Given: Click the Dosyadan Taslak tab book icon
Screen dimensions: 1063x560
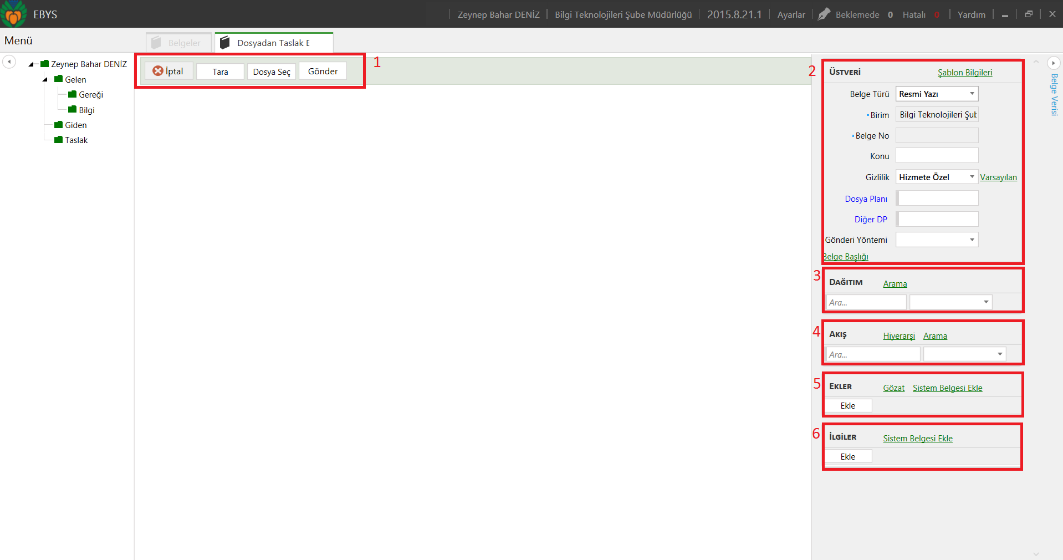Looking at the screenshot, I should [225, 43].
